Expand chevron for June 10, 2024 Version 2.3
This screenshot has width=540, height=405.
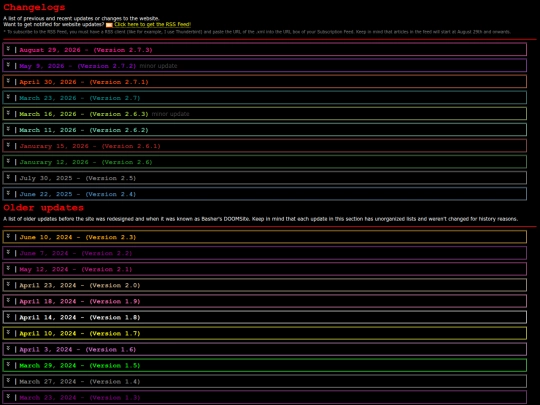pyautogui.click(x=8, y=236)
